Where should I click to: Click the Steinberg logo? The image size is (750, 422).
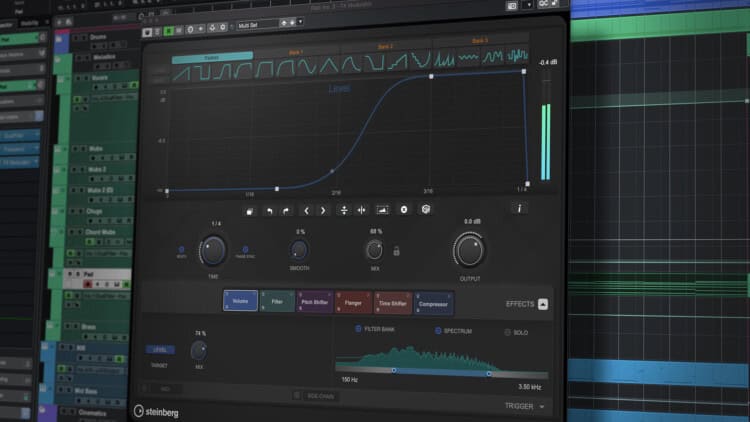156,411
